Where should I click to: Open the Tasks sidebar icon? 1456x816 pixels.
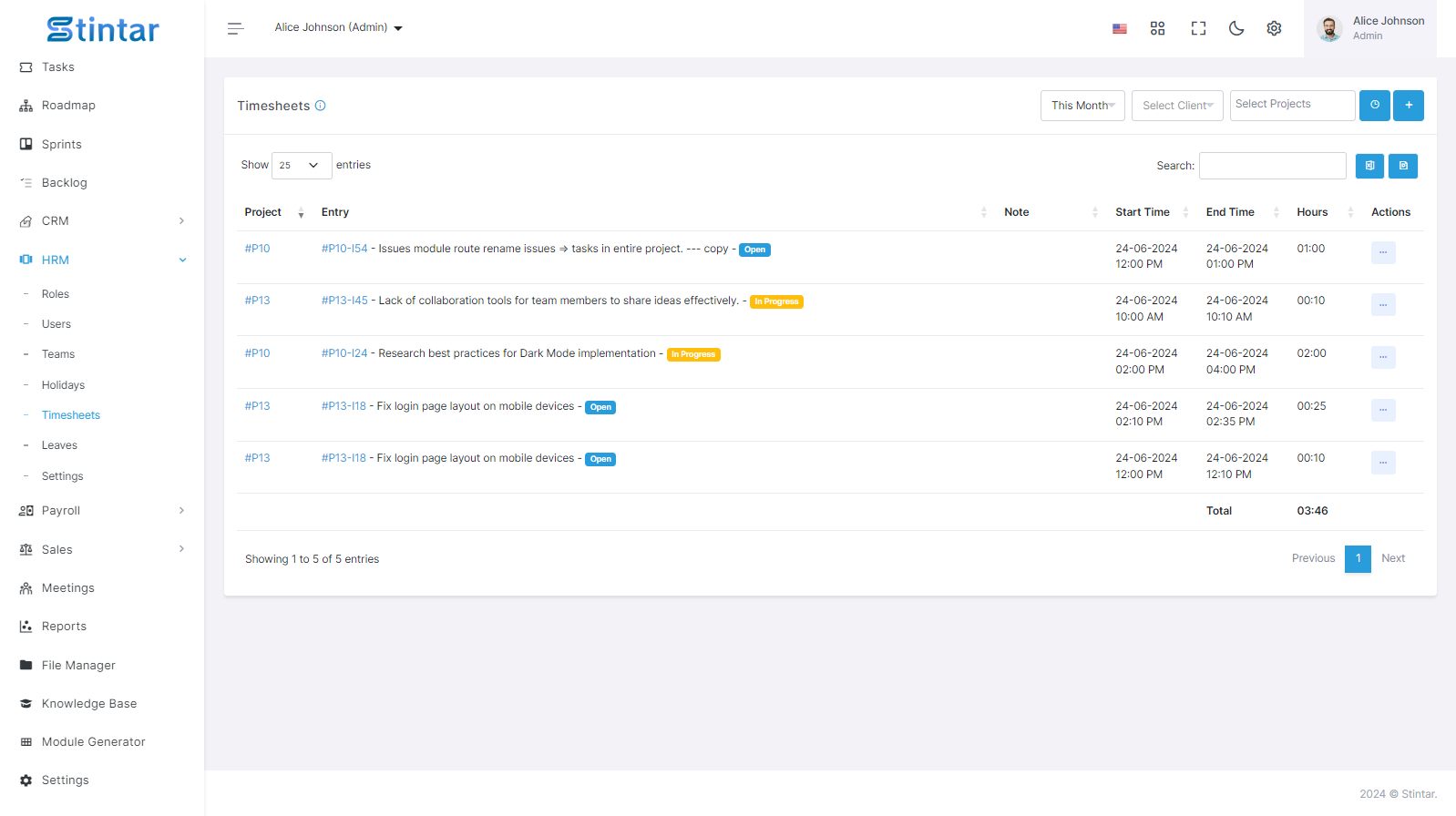point(26,67)
